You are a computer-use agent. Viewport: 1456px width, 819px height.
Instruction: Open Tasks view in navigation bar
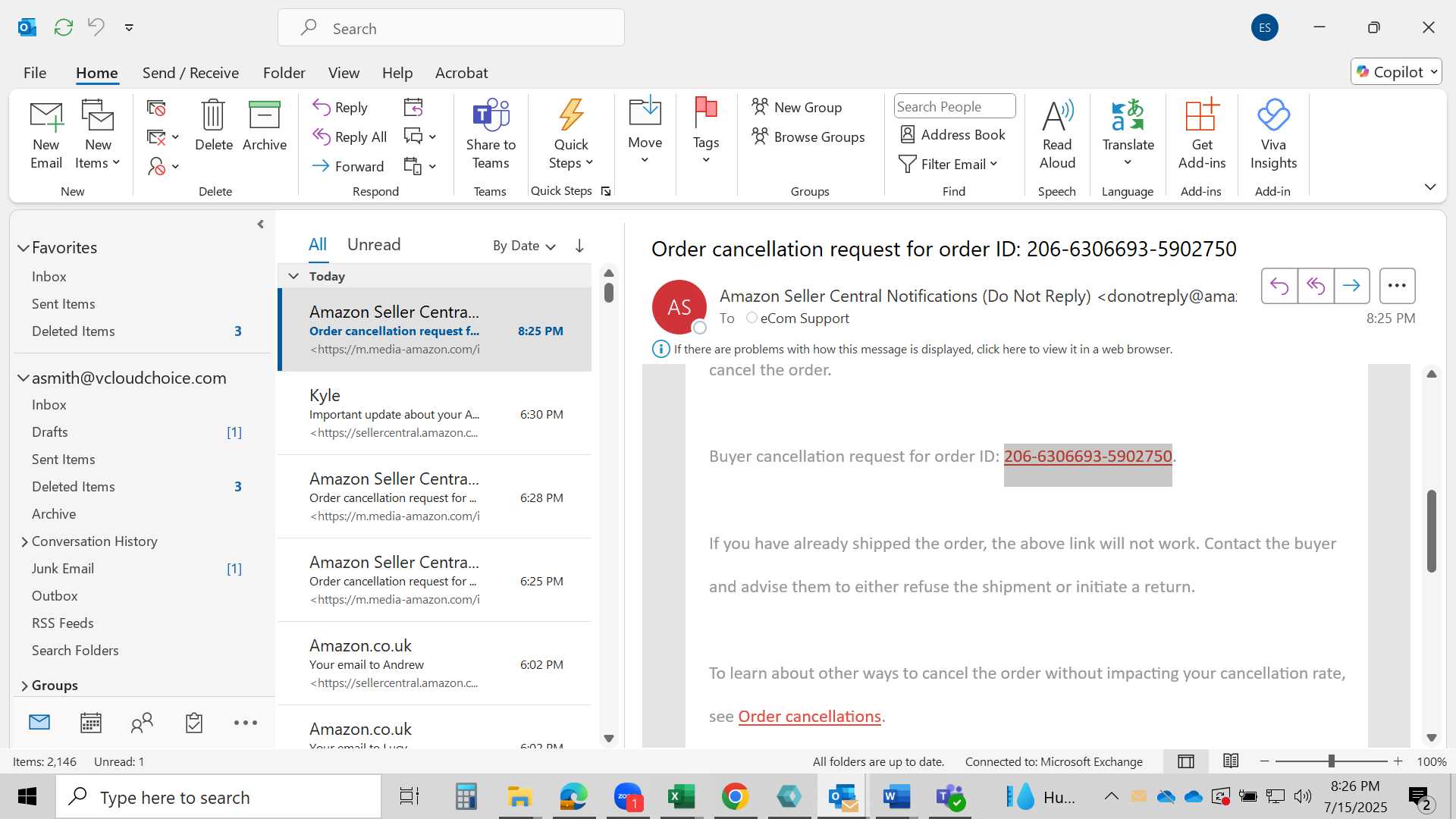click(194, 723)
